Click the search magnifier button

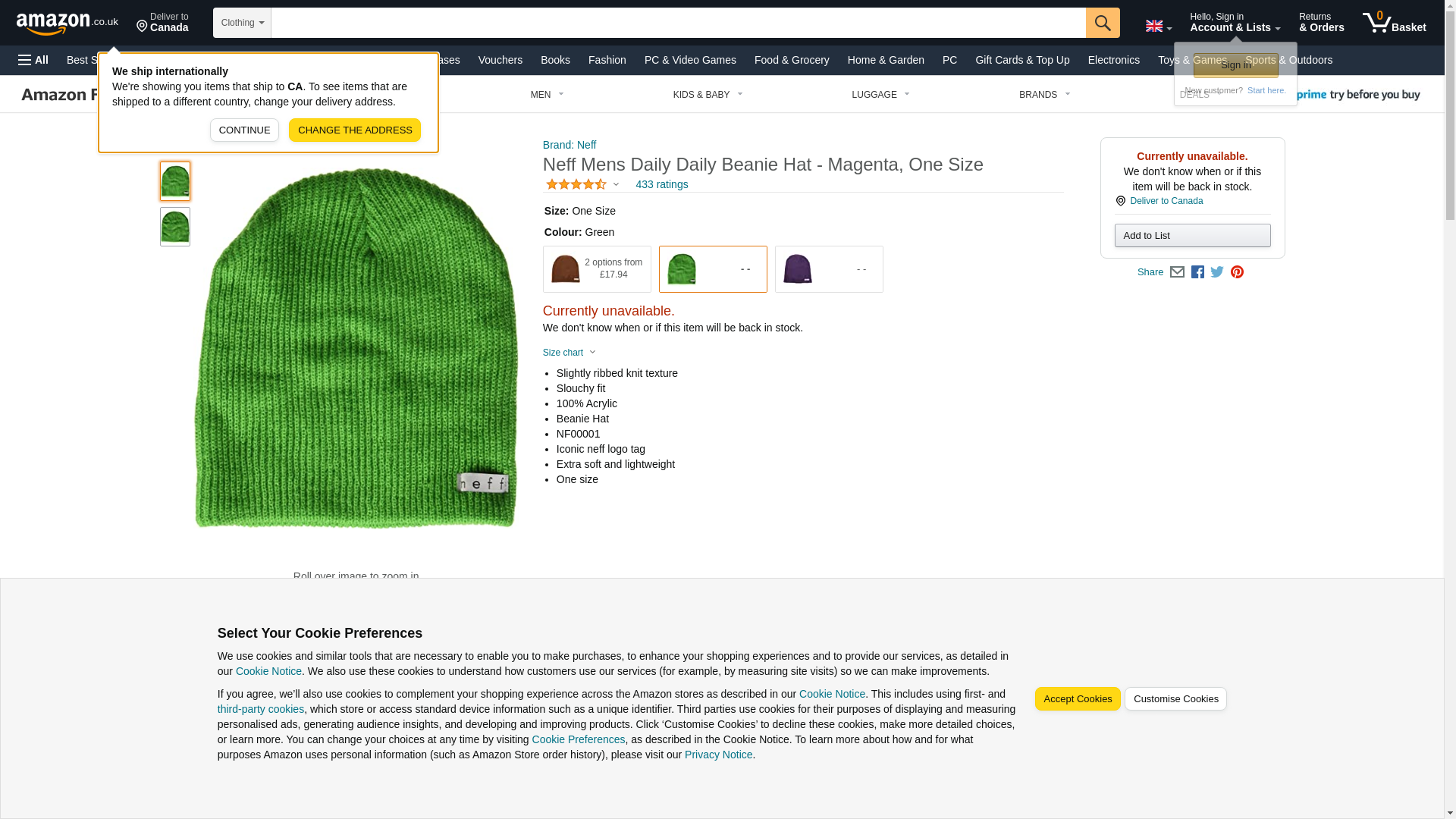(1102, 23)
